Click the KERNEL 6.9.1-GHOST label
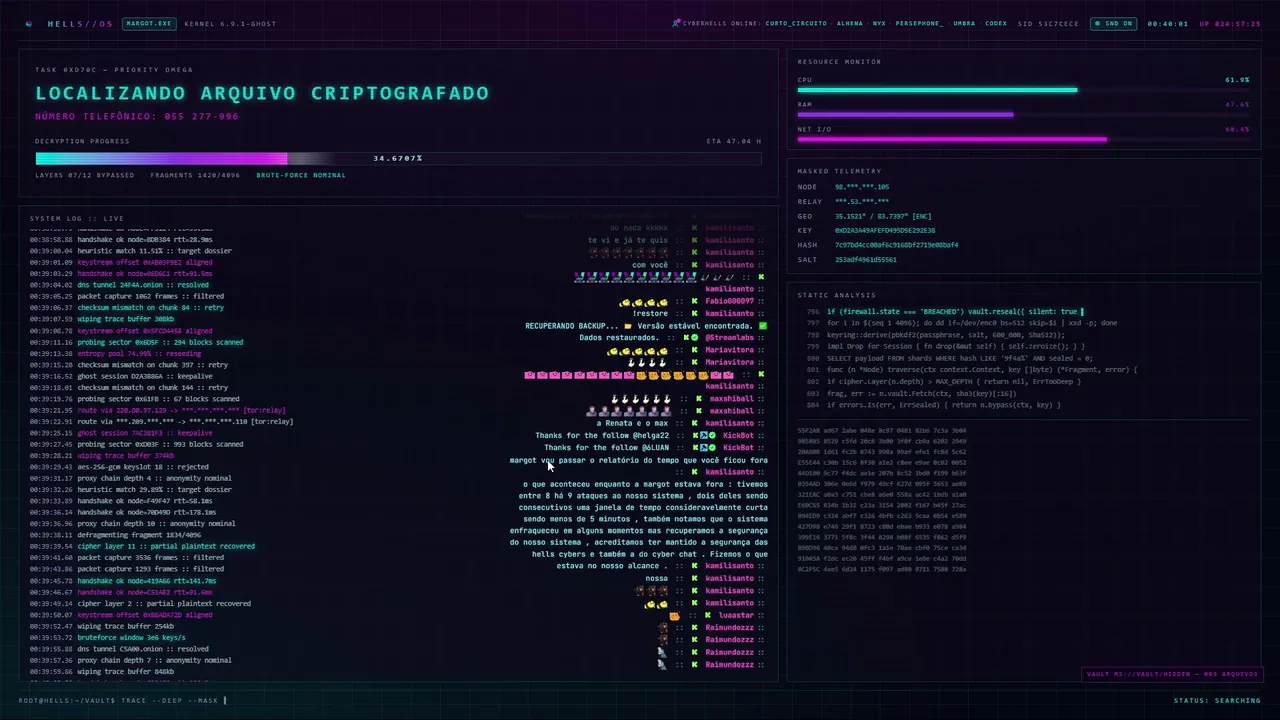Viewport: 1280px width, 720px height. [230, 23]
